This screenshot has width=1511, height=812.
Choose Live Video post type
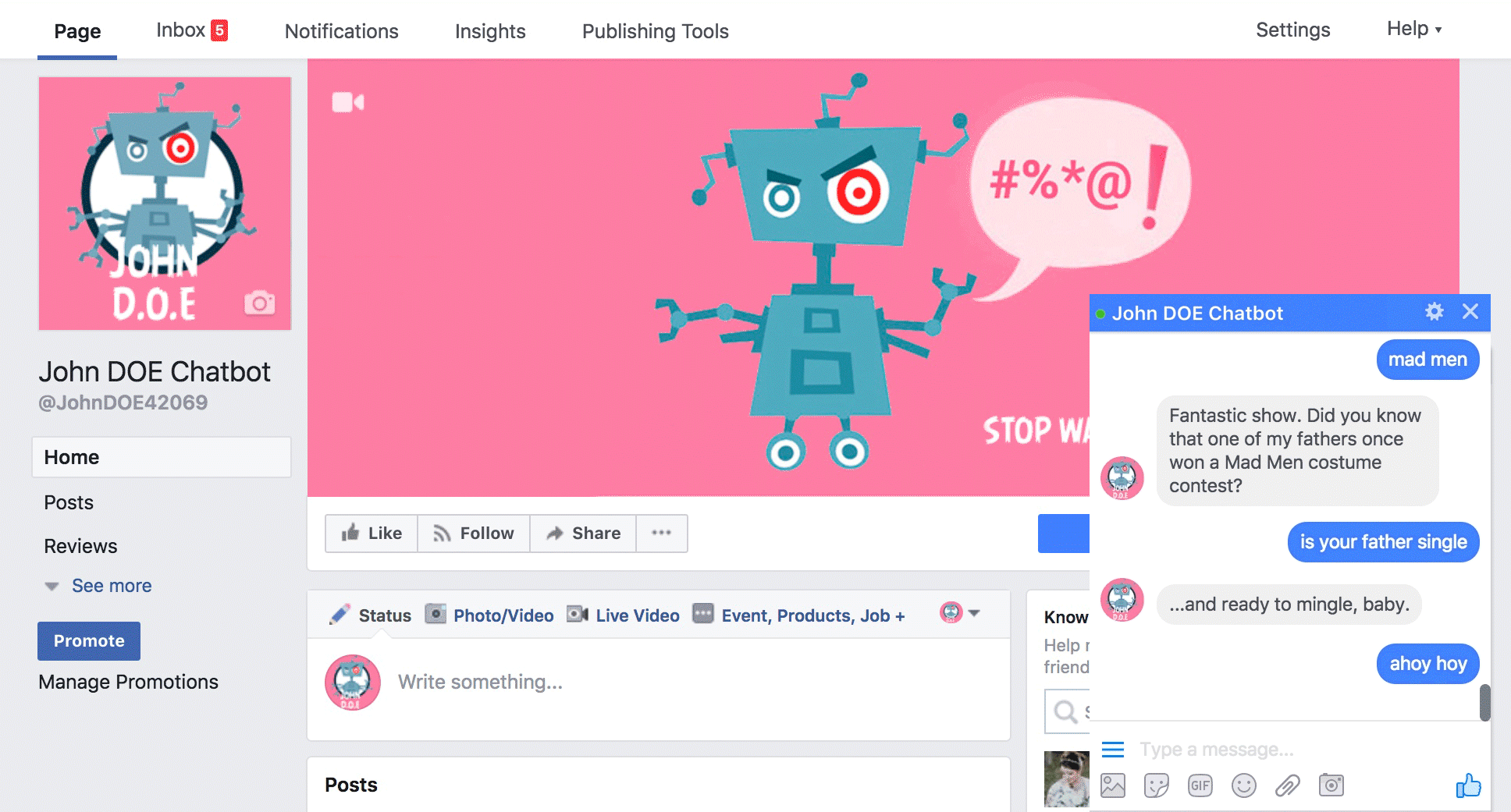pyautogui.click(x=624, y=615)
